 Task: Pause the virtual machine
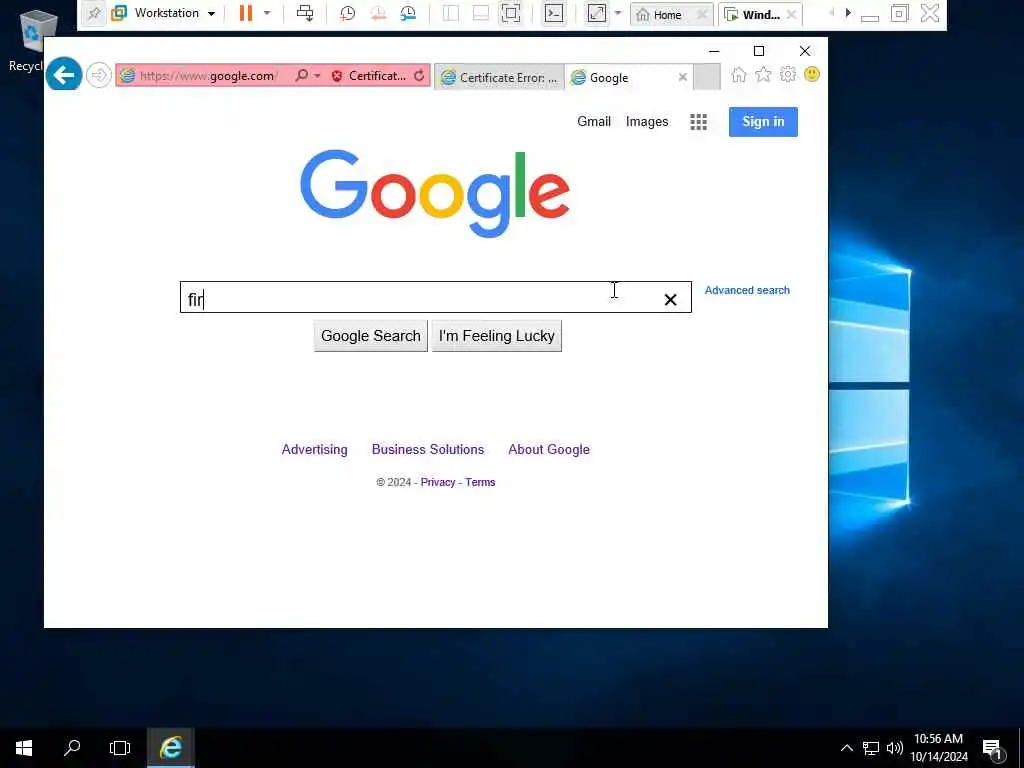246,13
